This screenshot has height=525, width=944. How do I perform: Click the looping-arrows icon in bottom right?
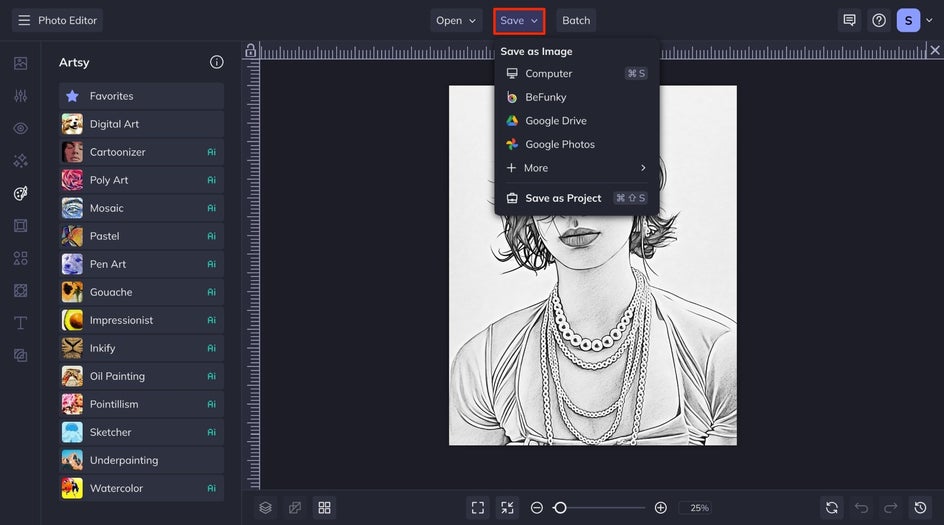[832, 508]
